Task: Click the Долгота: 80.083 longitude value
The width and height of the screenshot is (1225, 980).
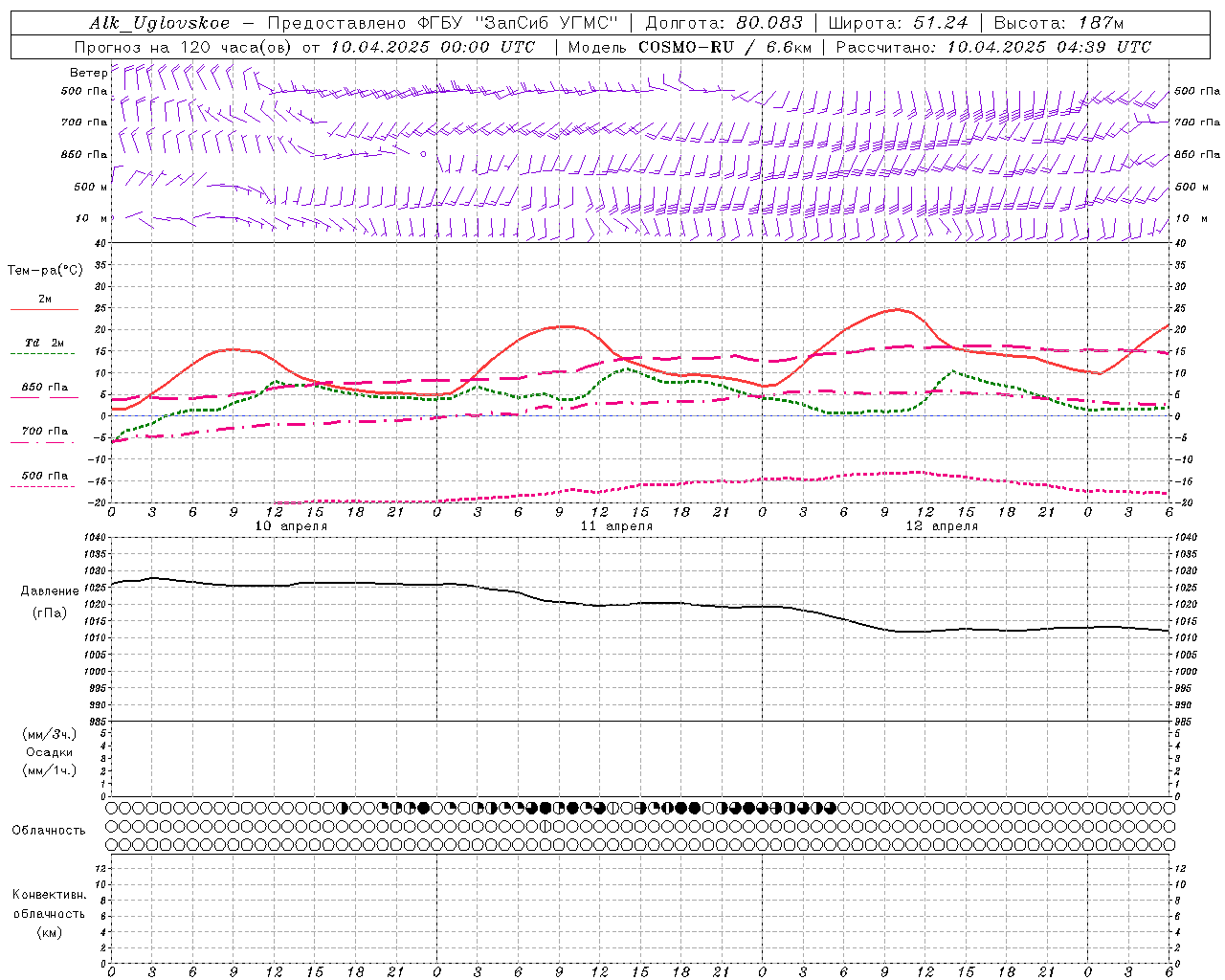Action: click(x=724, y=23)
